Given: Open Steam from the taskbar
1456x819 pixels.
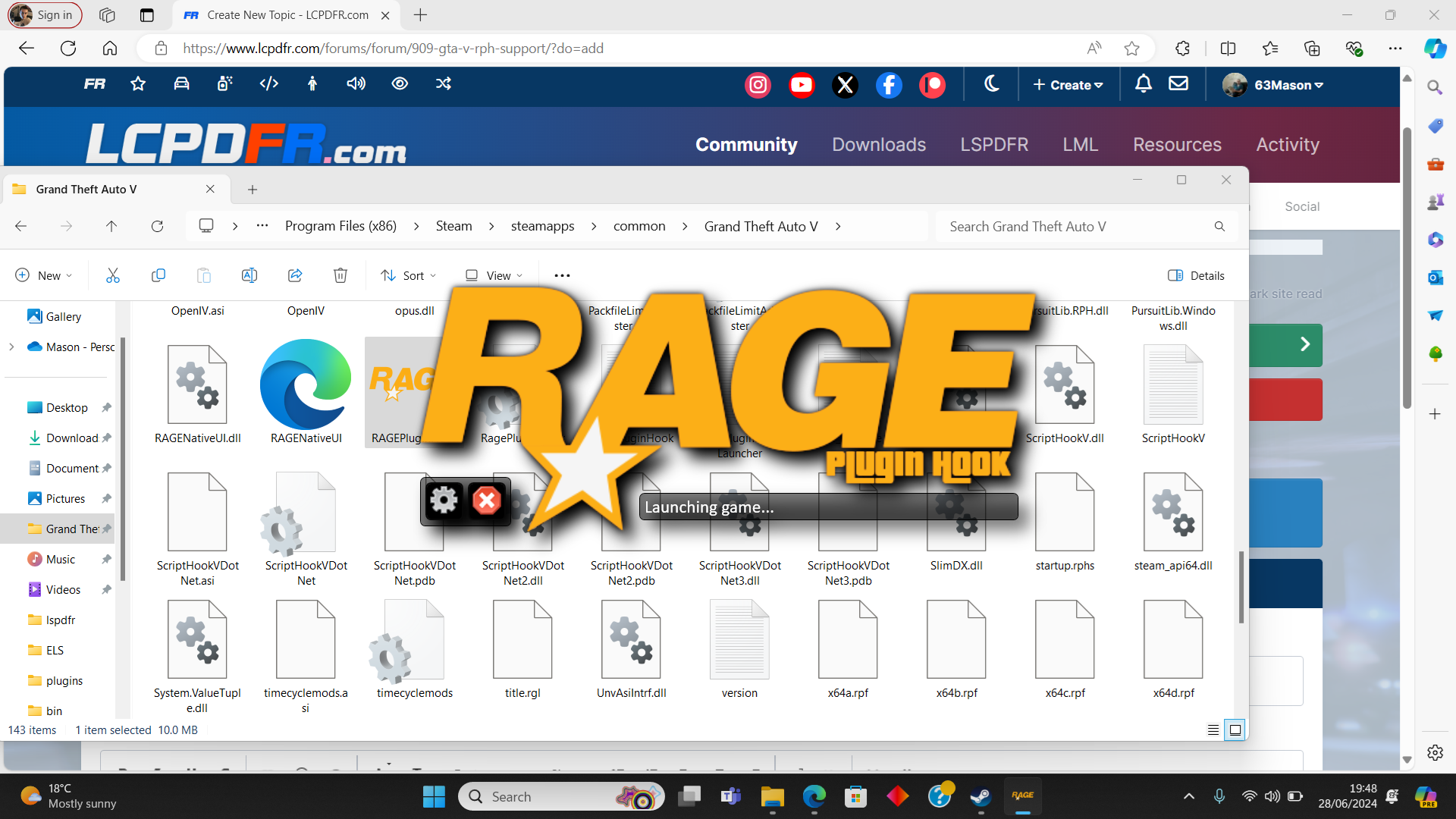Looking at the screenshot, I should coord(981,796).
